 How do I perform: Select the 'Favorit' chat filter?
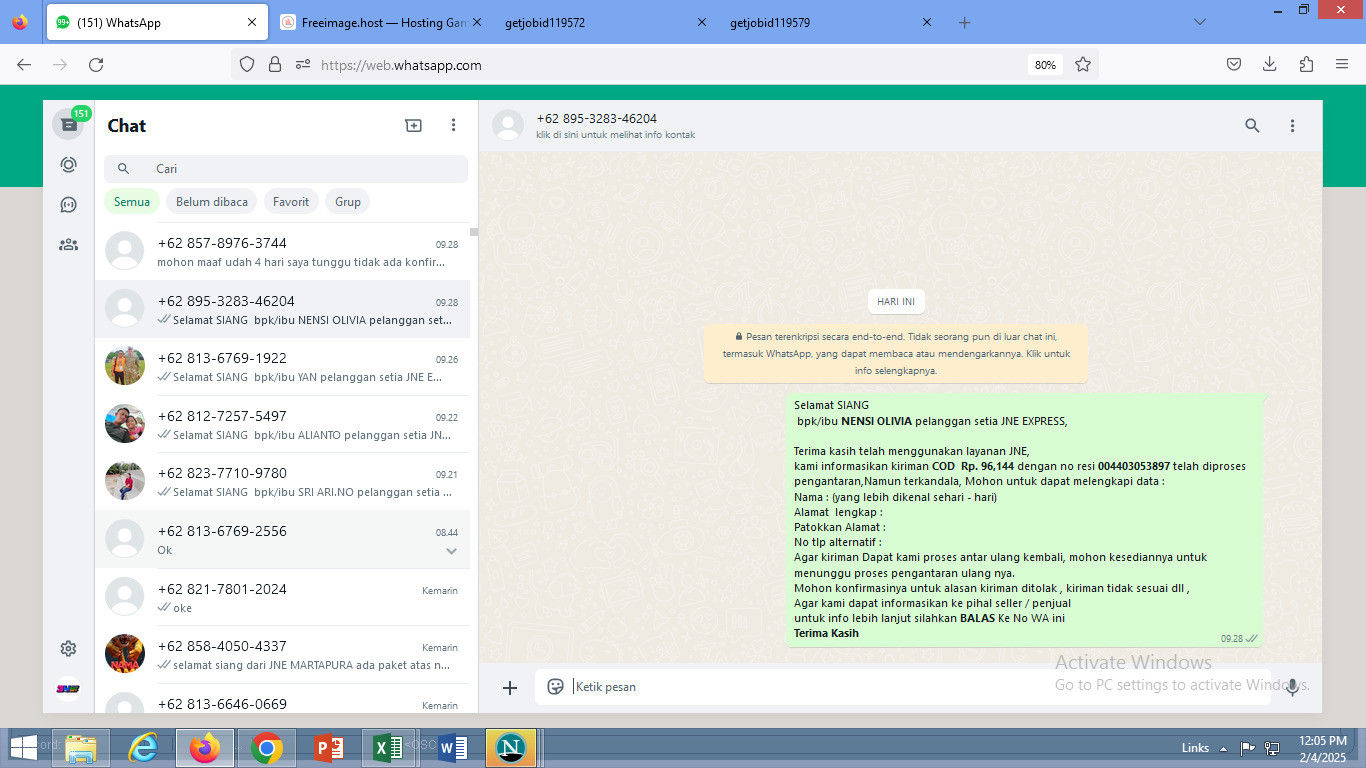(291, 202)
